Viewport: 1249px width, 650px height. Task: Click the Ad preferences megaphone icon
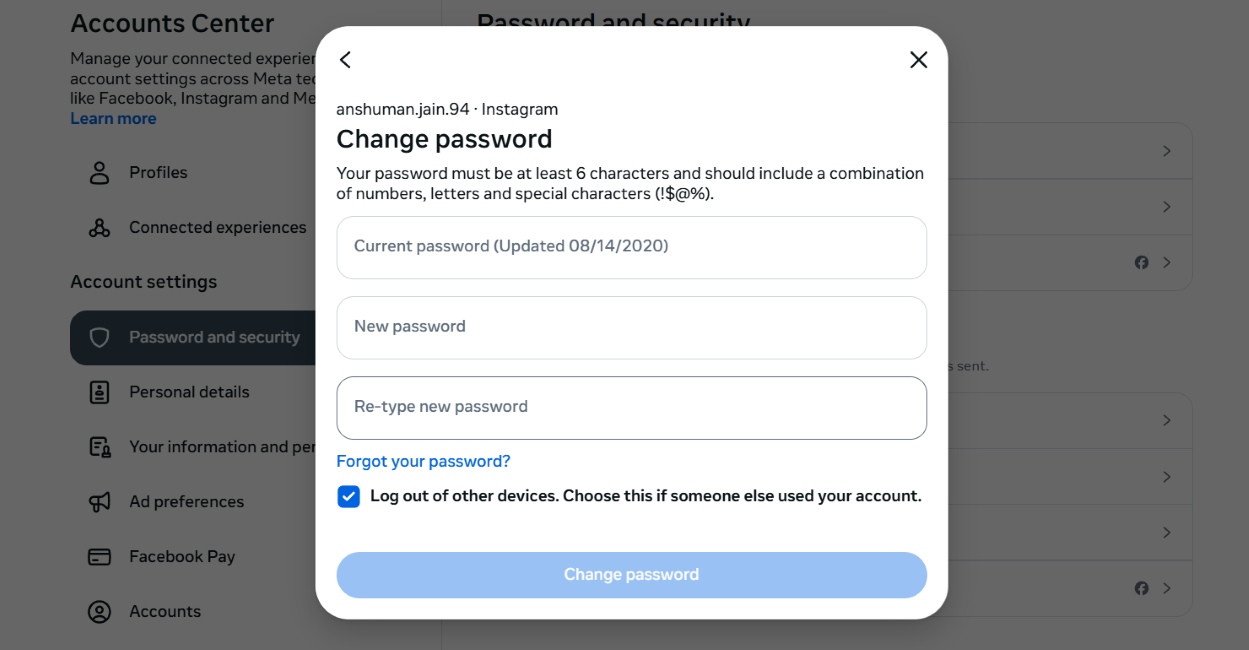(x=97, y=501)
